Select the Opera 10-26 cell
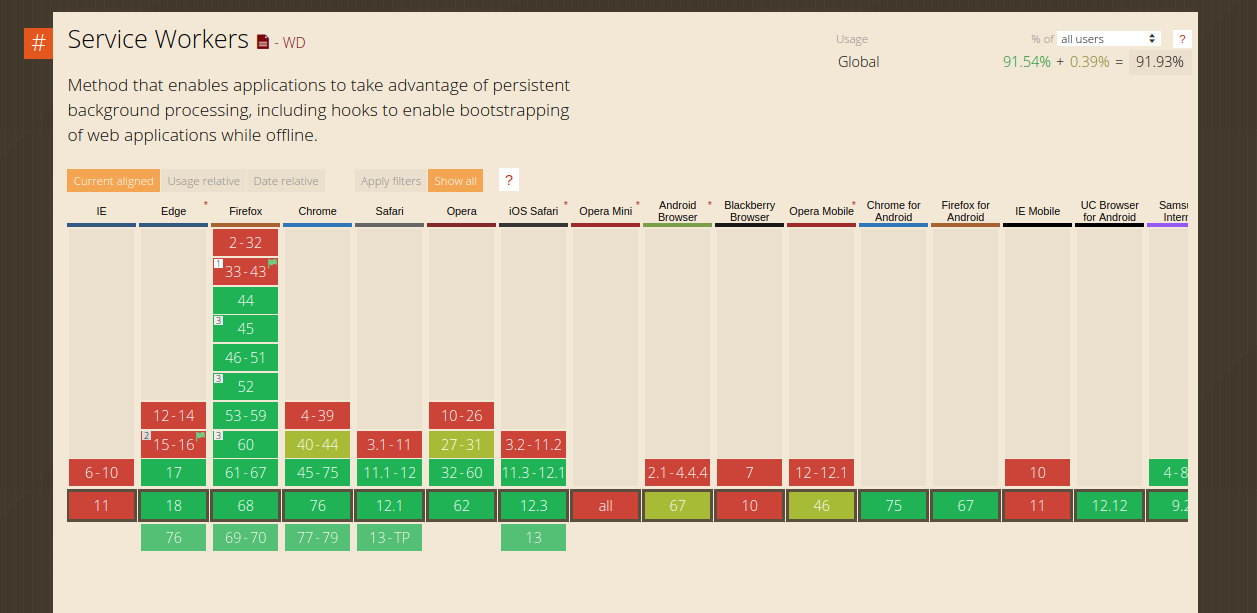 coord(461,415)
